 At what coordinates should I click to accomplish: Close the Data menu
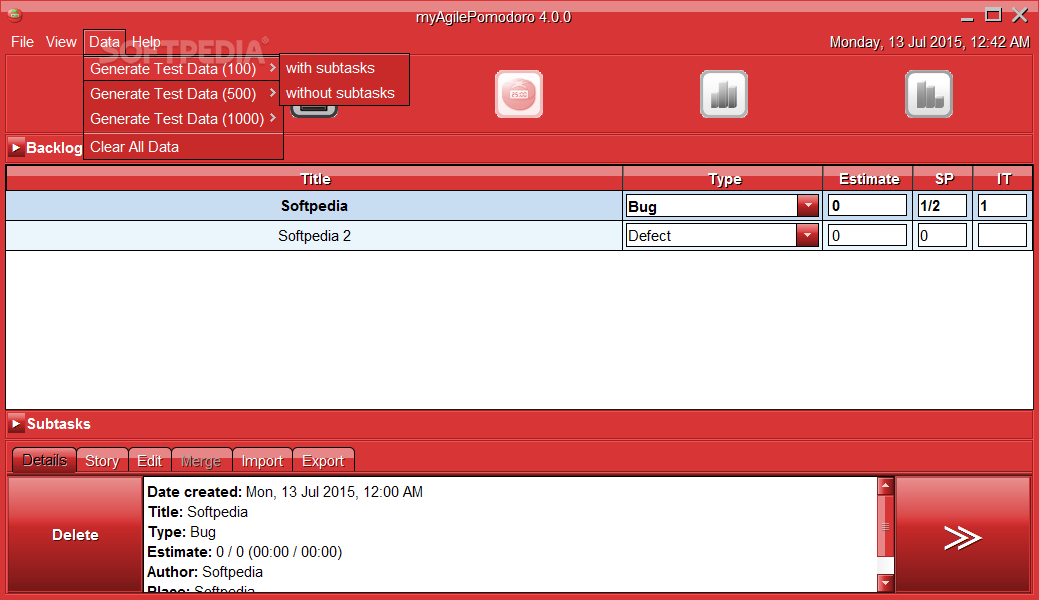(x=104, y=42)
